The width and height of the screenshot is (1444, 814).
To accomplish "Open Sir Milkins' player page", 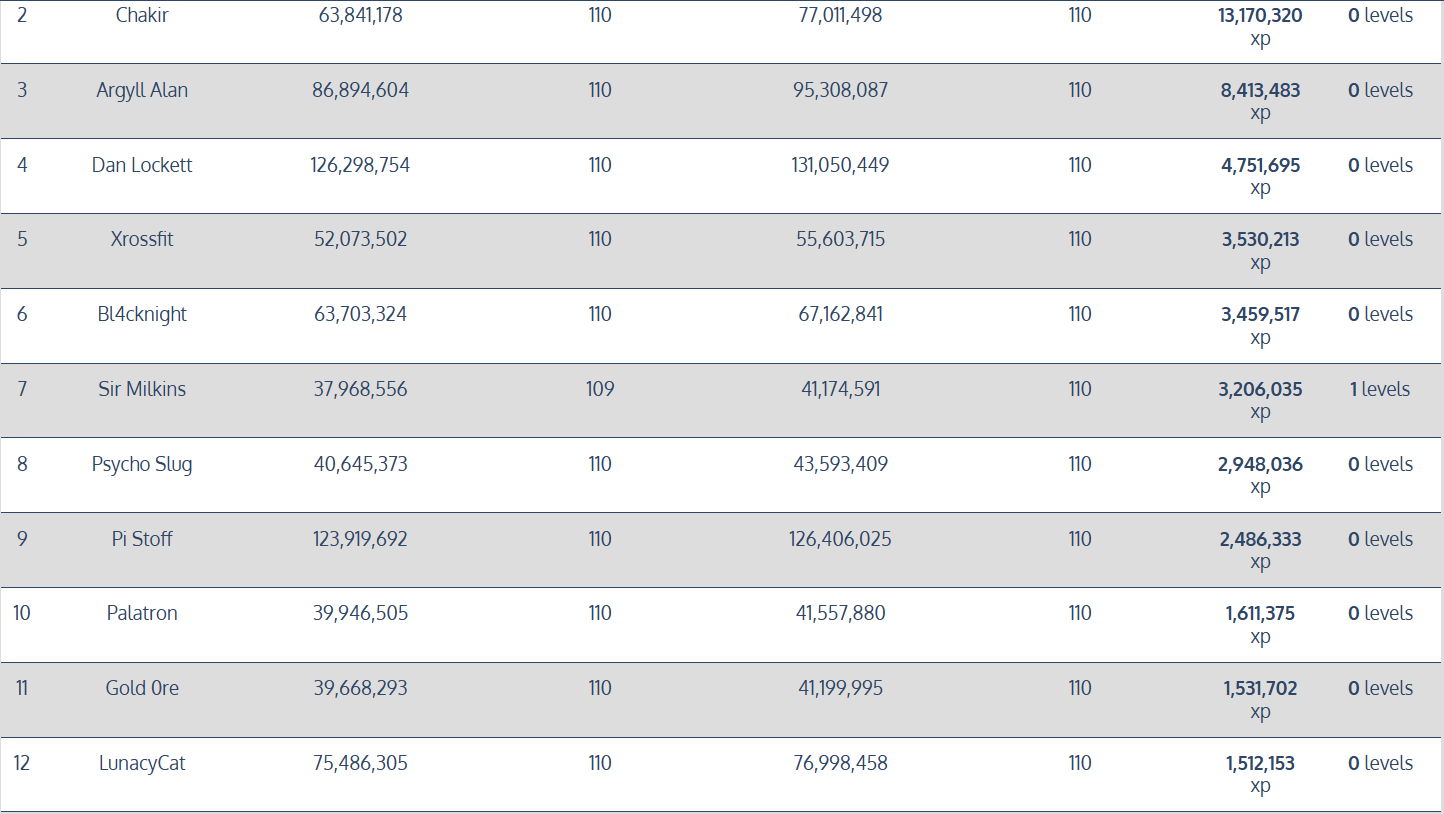I will pyautogui.click(x=142, y=389).
